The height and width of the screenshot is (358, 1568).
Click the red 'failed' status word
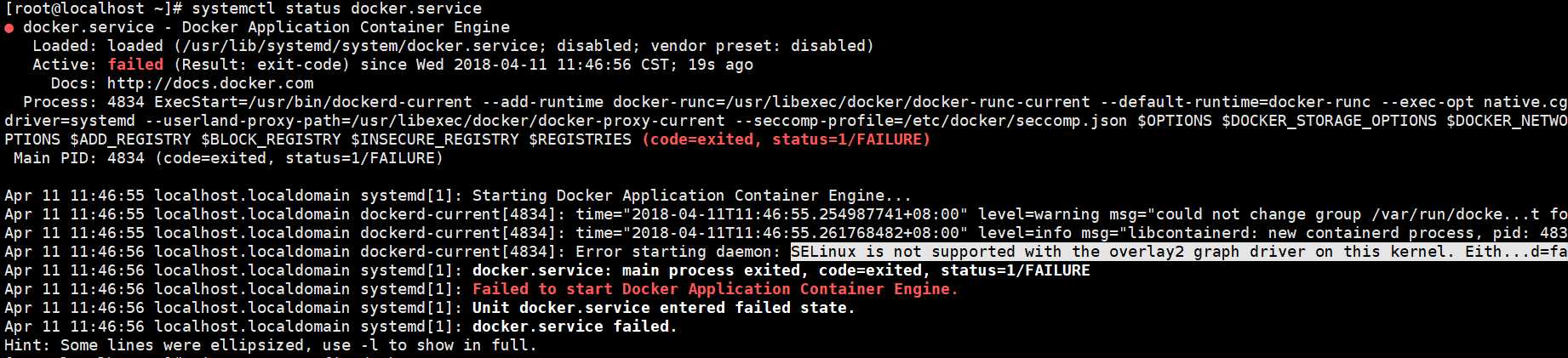pos(135,65)
